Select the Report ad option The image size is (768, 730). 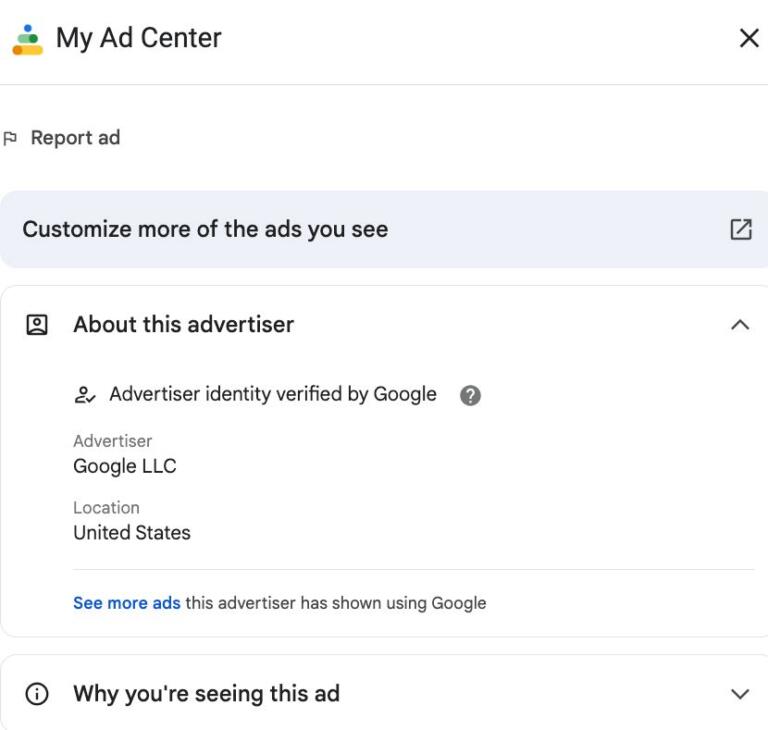pyautogui.click(x=62, y=138)
